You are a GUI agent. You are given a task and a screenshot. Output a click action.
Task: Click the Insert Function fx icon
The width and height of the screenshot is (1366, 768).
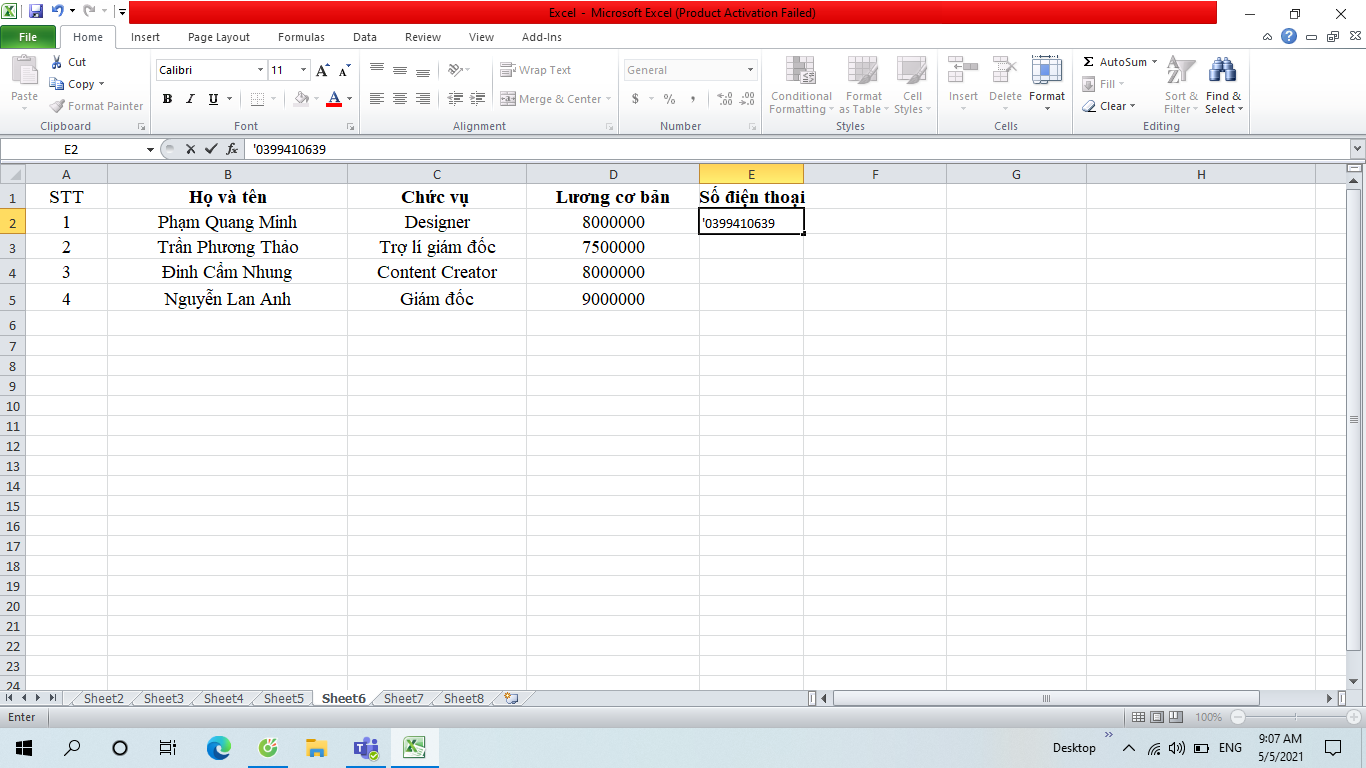pos(232,149)
